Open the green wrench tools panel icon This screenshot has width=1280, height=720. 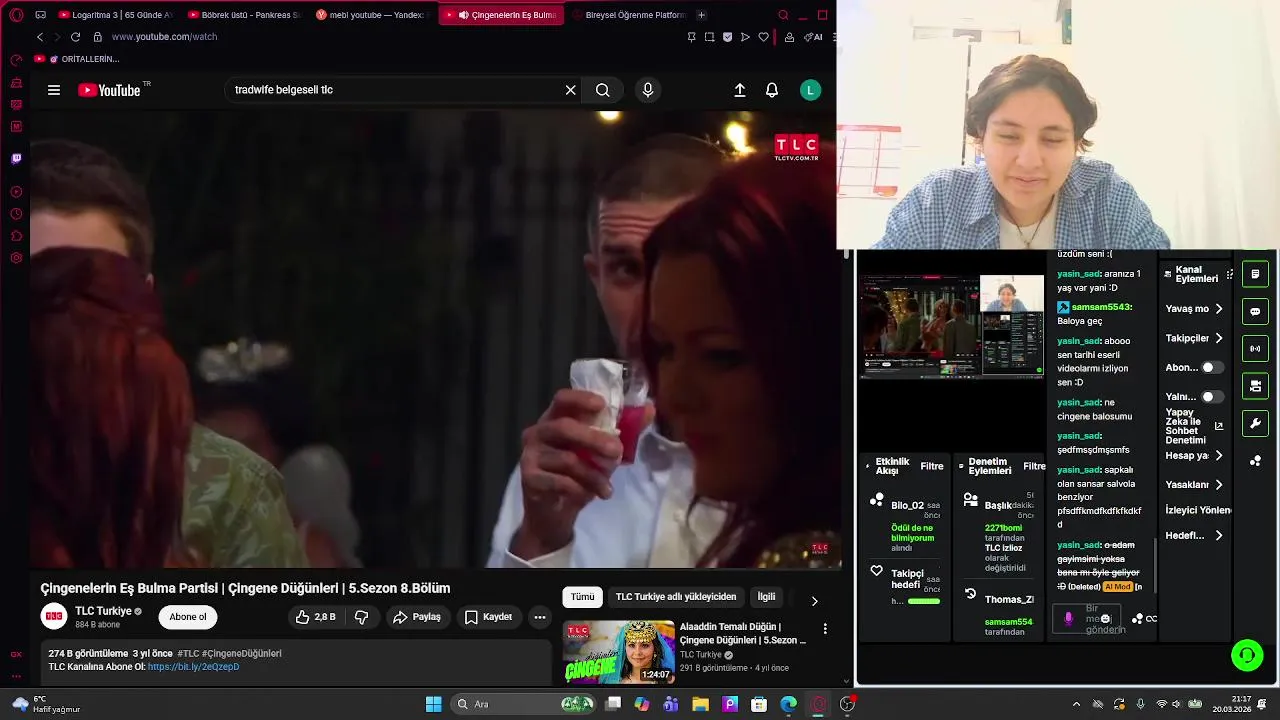[x=1255, y=424]
